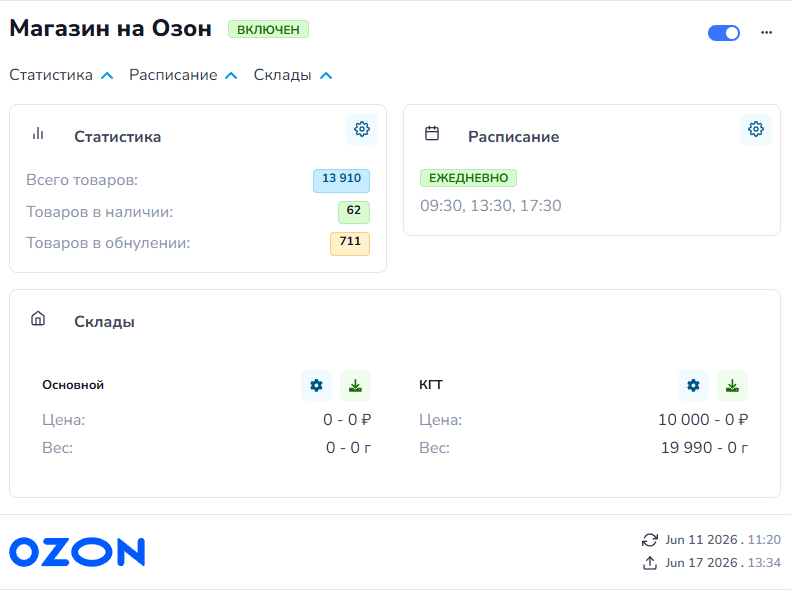The image size is (791, 590).
Task: Click the calendar icon beside Расписание
Action: click(432, 134)
